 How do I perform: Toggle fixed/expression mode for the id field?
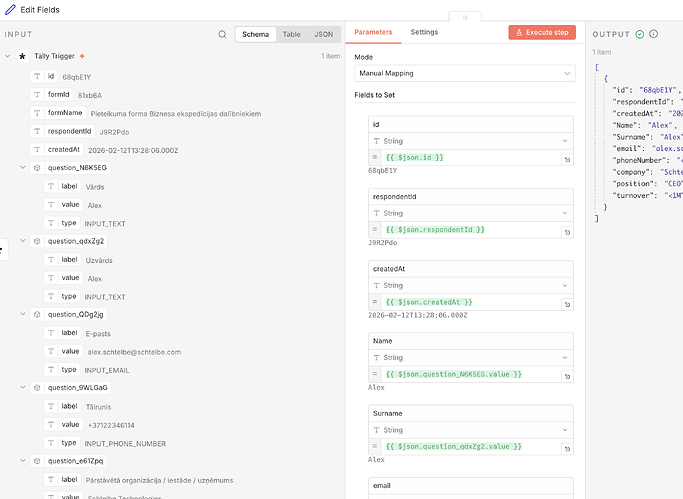376,159
